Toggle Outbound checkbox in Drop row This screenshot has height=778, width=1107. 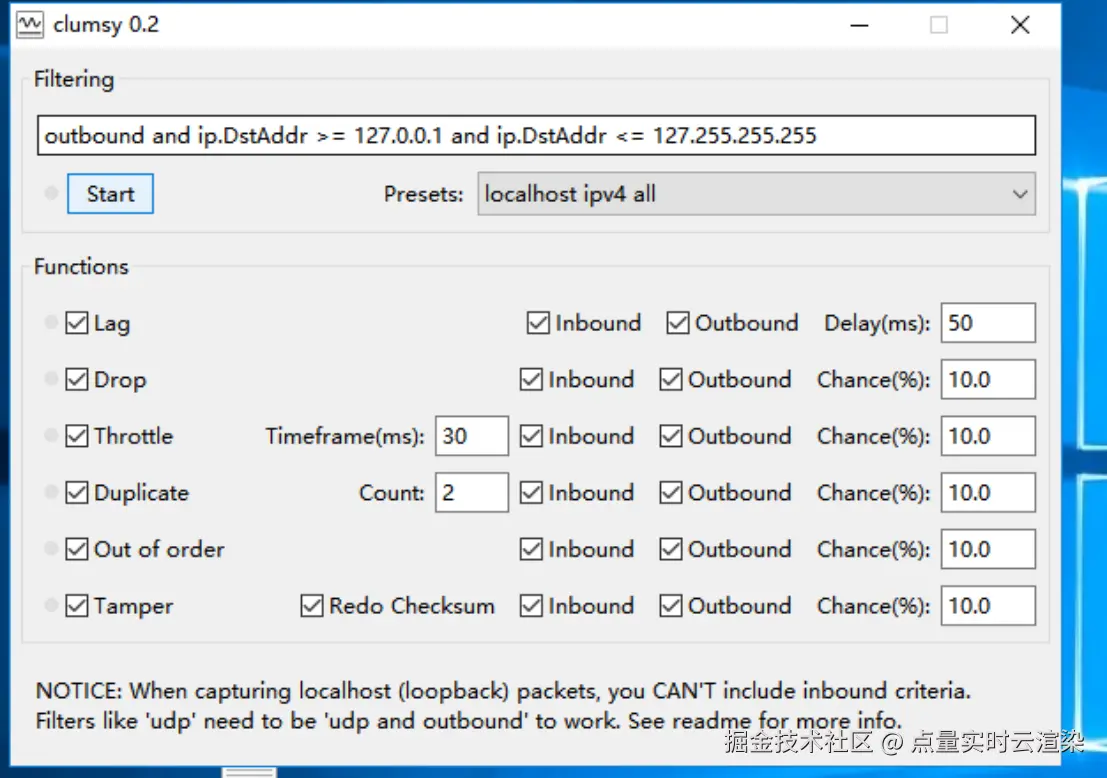click(x=671, y=380)
